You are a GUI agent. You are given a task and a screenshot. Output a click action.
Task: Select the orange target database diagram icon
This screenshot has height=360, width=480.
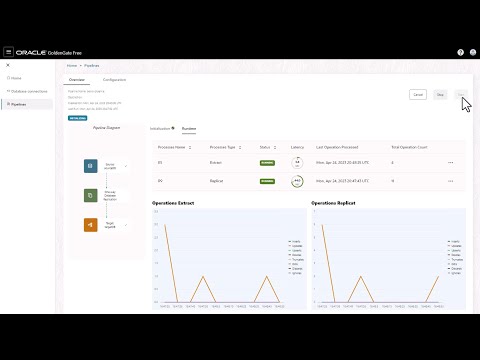tap(90, 225)
